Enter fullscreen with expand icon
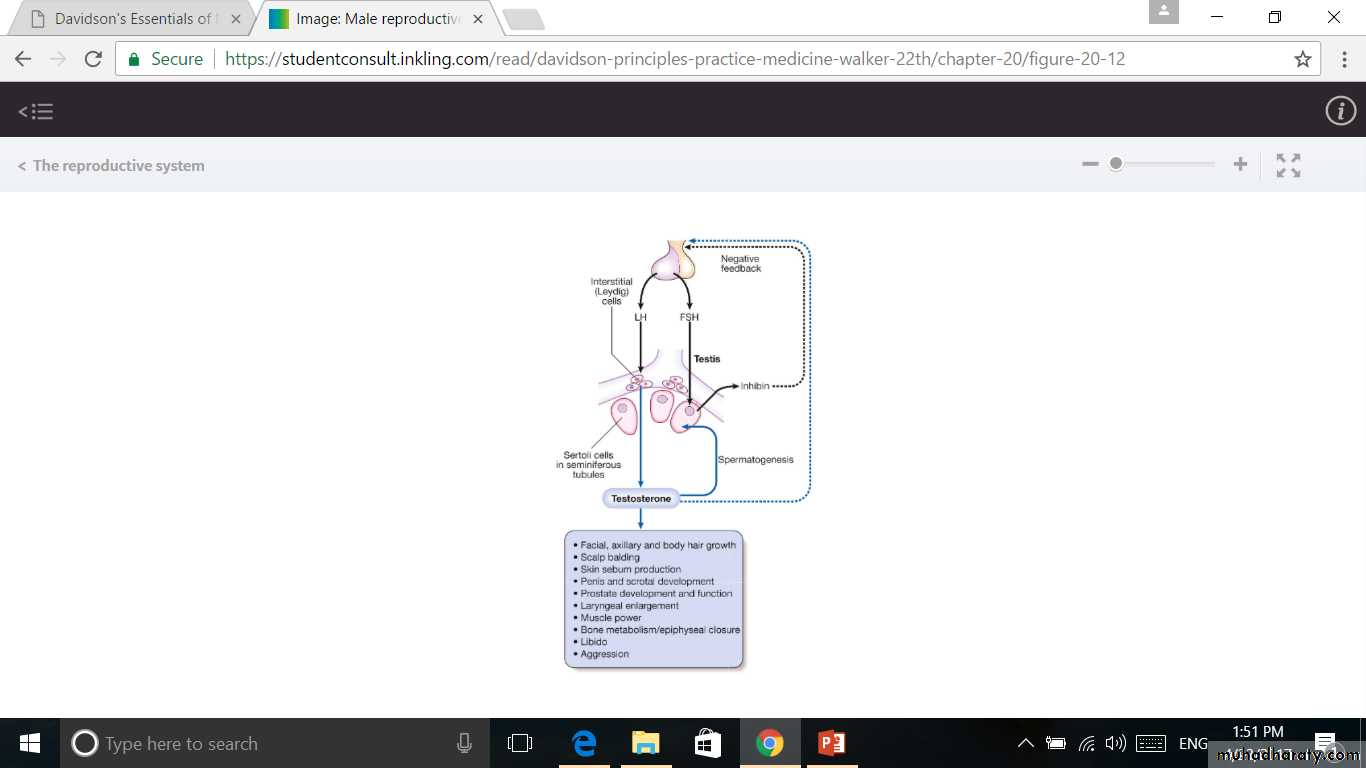The height and width of the screenshot is (768, 1366). pos(1288,165)
